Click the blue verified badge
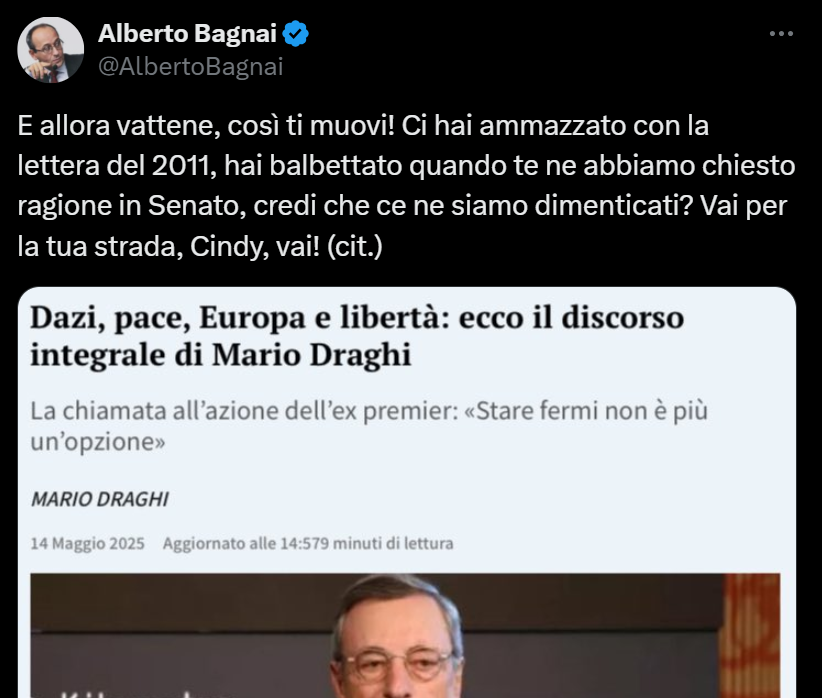Screen dimensions: 822x698 point(296,34)
